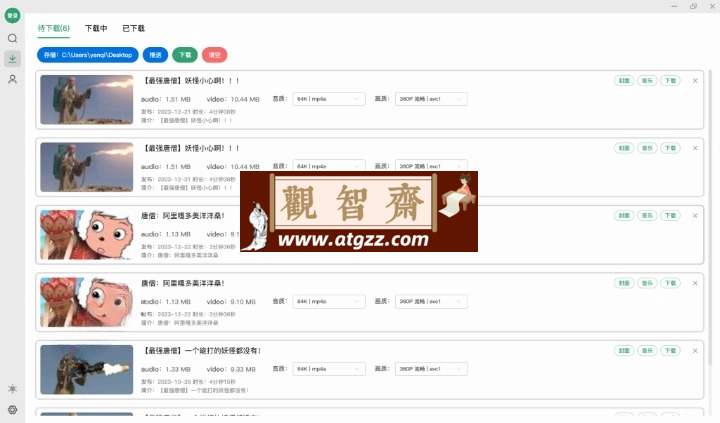The width and height of the screenshot is (720, 423).
Task: Open 画质 dropdown on 一个能打的妖怪都没有 card
Action: pos(431,369)
